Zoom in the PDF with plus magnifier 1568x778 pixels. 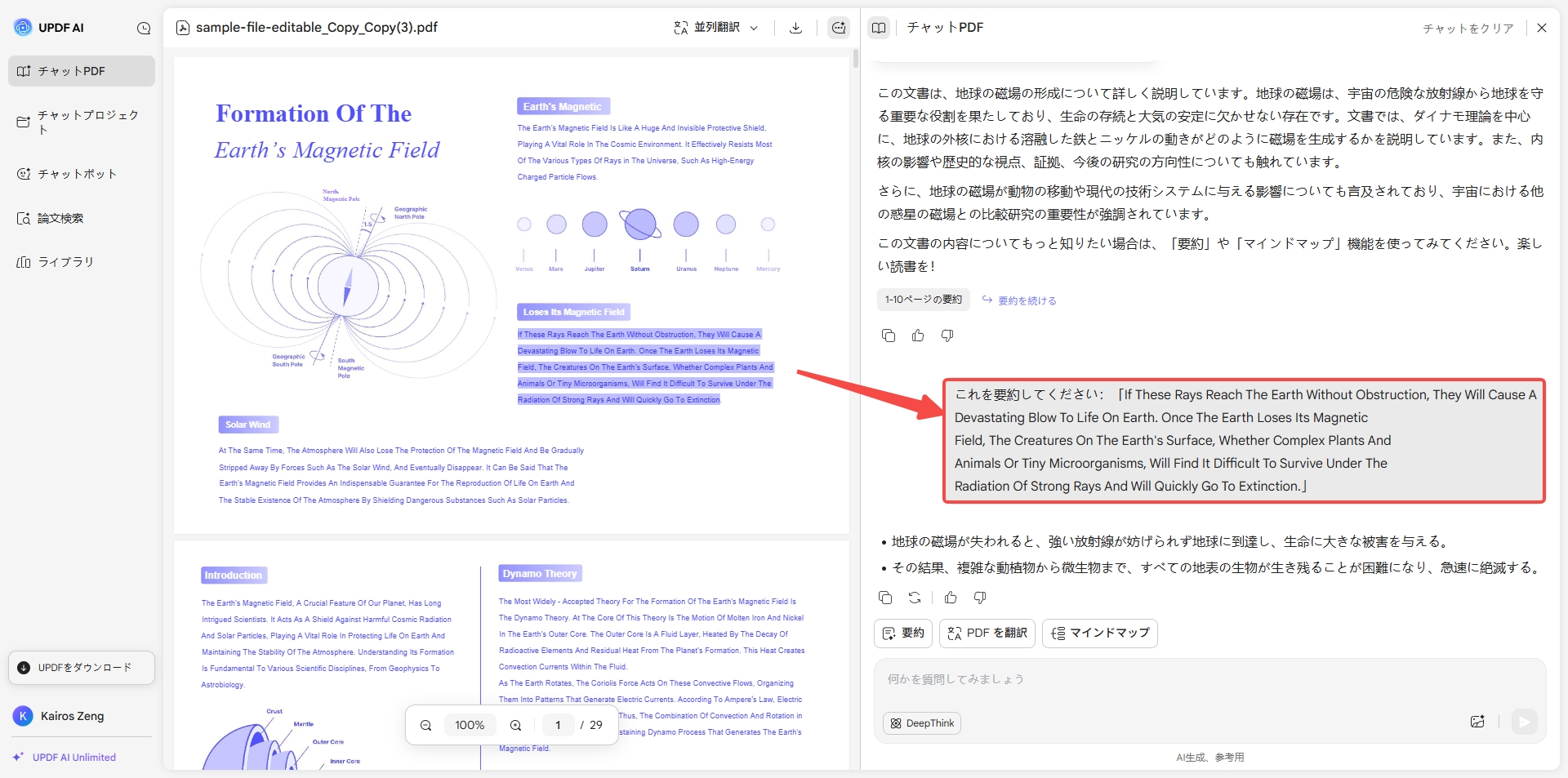pyautogui.click(x=515, y=725)
